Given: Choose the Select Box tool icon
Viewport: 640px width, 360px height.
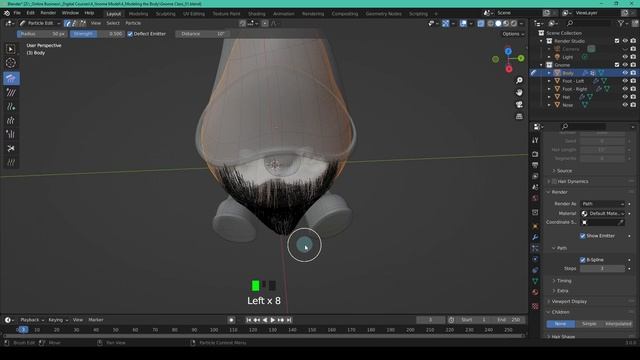Looking at the screenshot, I should 11,49.
